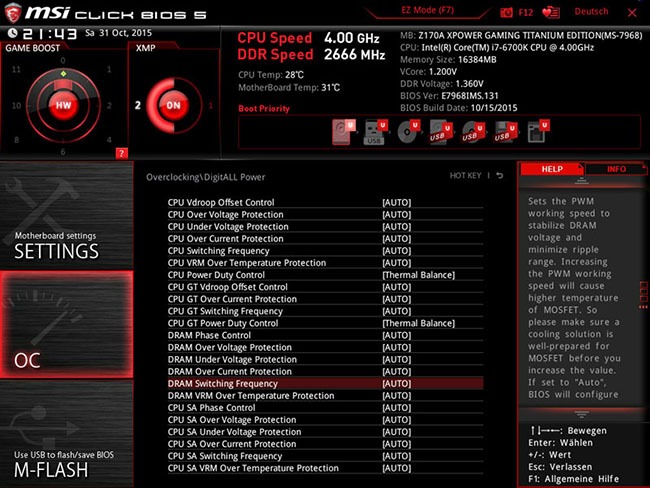Select CPU SA Under Voltage Protection row

(325, 432)
